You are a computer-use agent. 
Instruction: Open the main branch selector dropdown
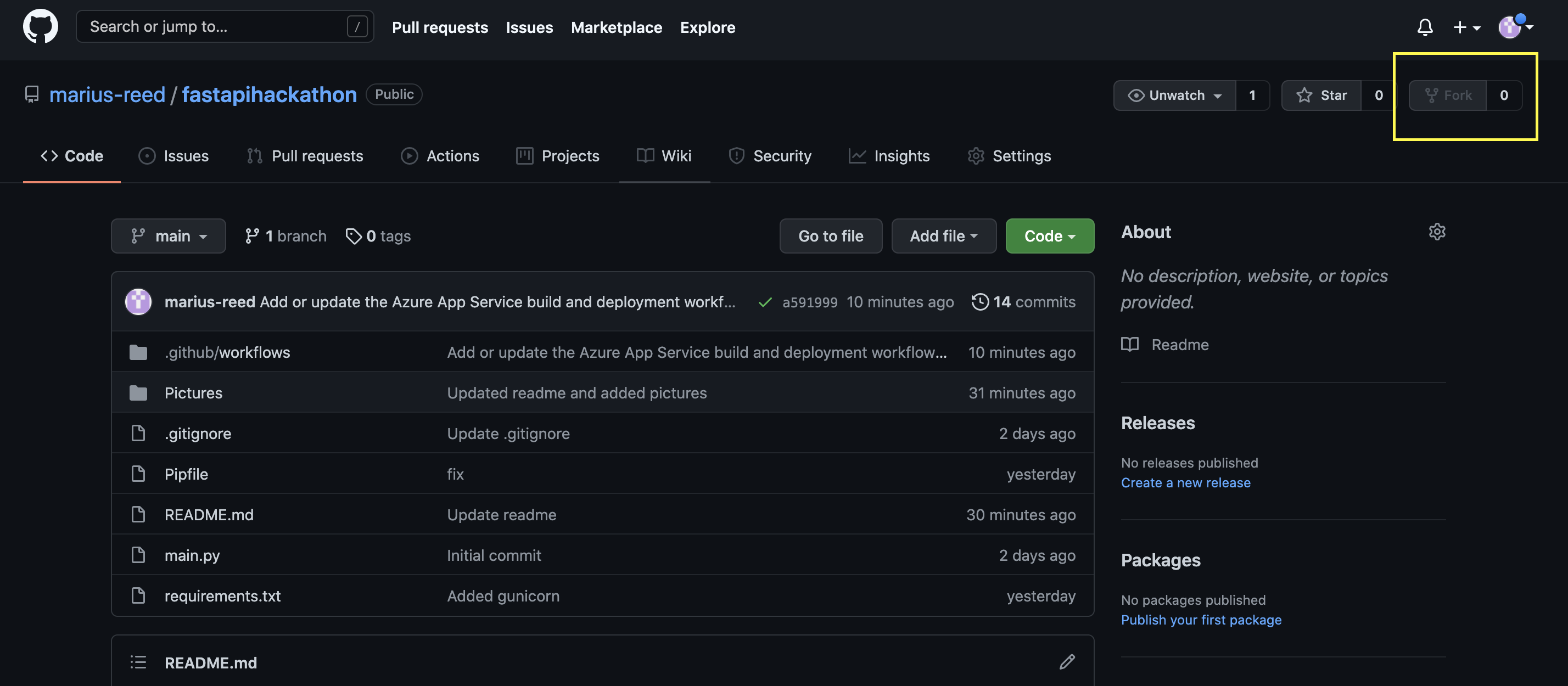point(169,236)
